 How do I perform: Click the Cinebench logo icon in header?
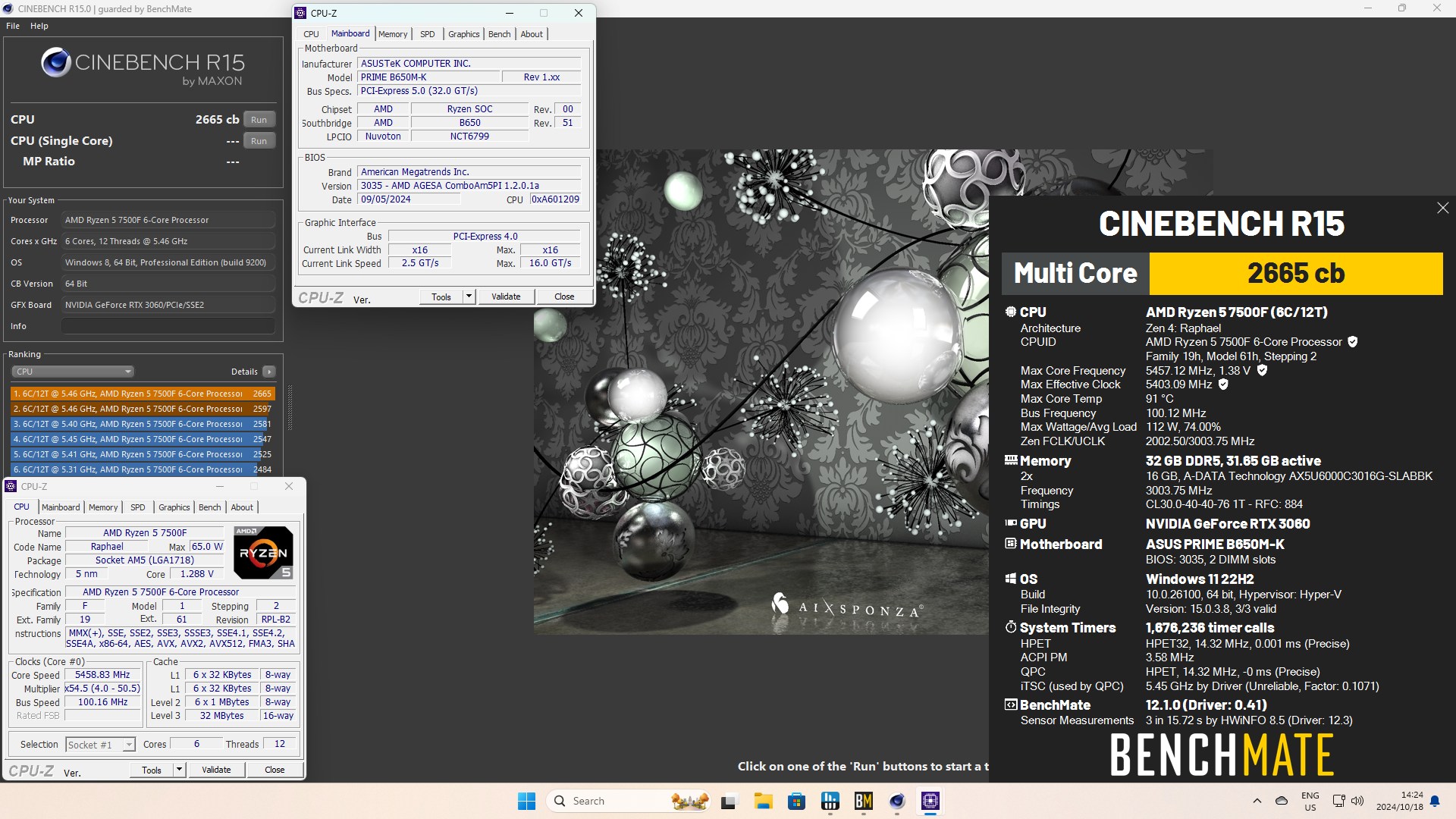[56, 63]
